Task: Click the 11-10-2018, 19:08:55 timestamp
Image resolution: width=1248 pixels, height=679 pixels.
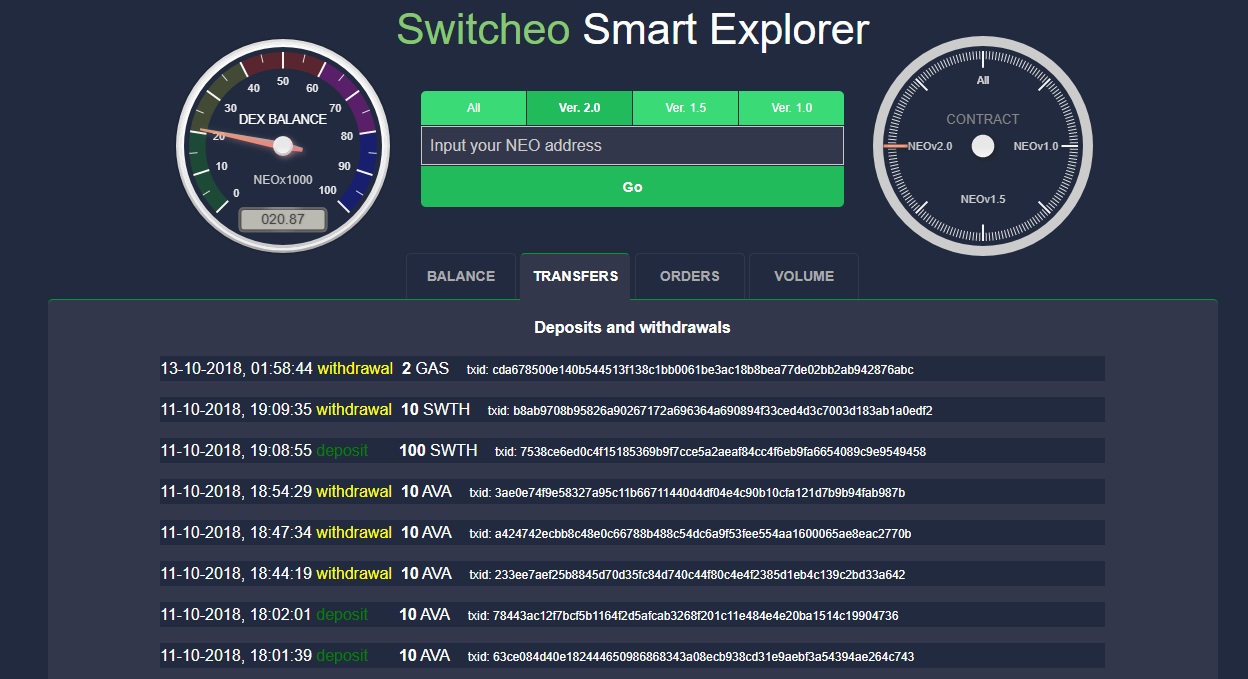Action: click(237, 451)
